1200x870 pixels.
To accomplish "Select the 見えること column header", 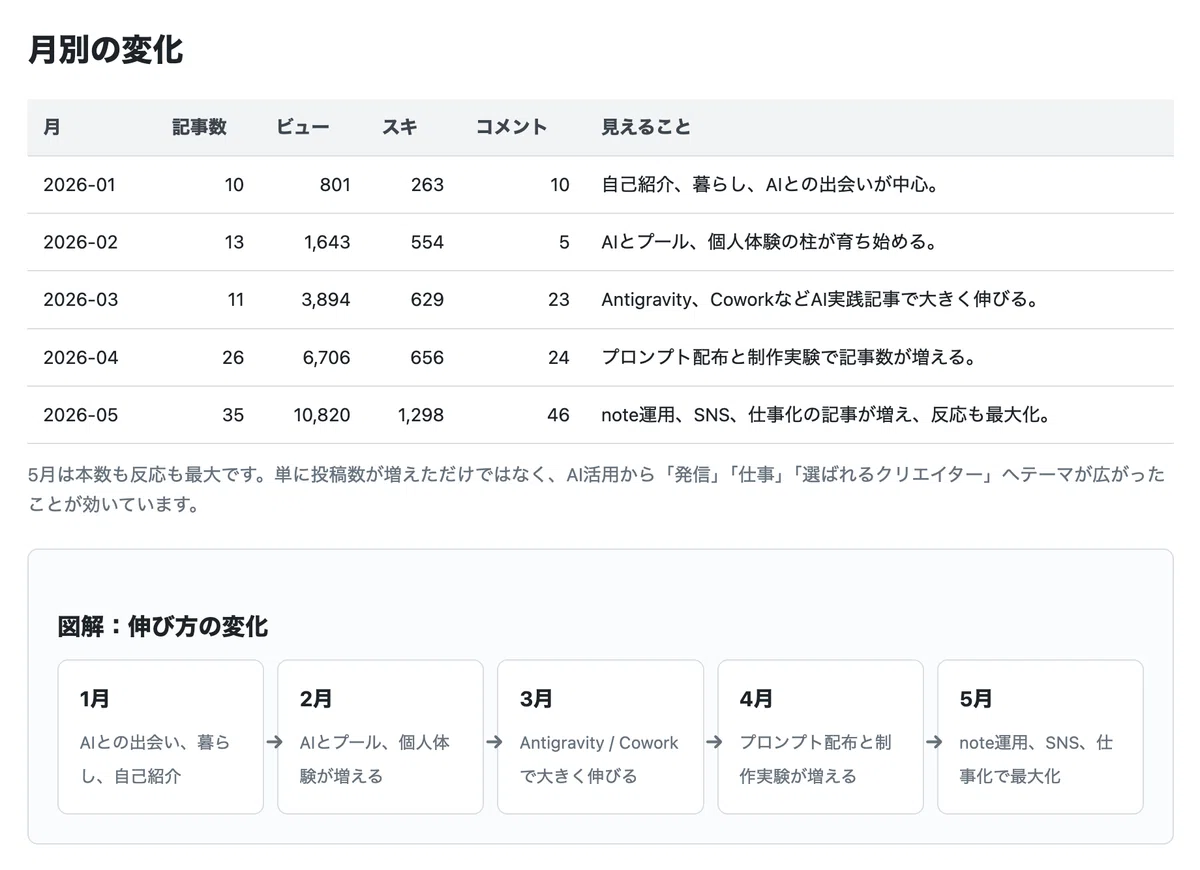I will 646,127.
